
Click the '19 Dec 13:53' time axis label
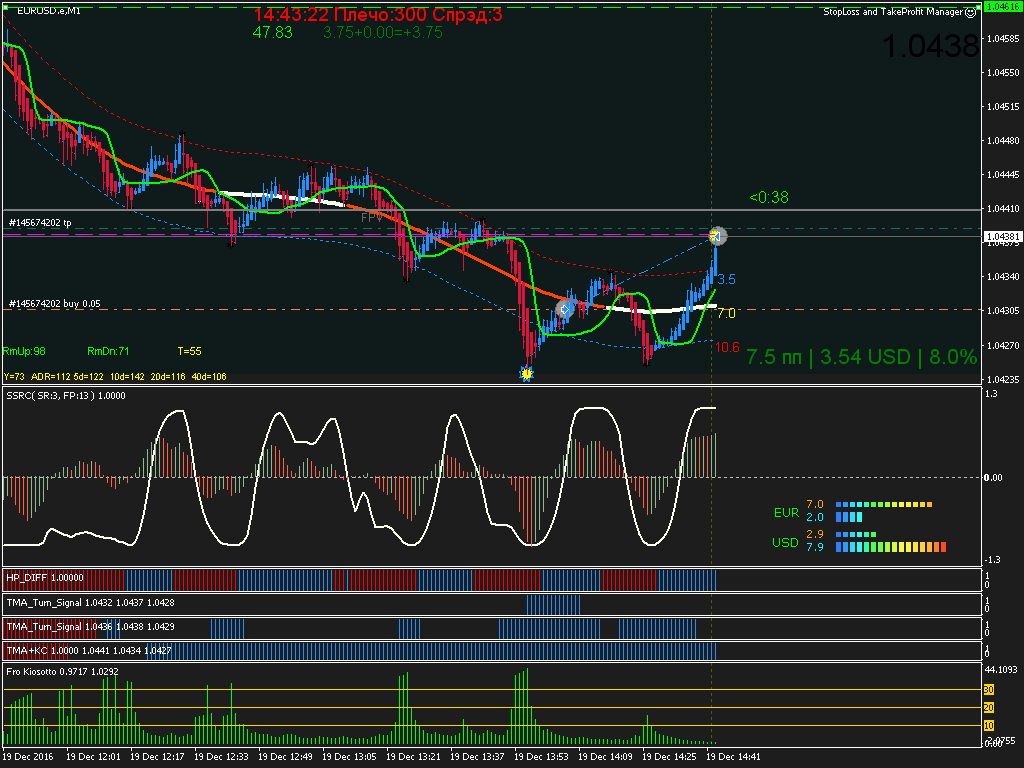point(541,757)
